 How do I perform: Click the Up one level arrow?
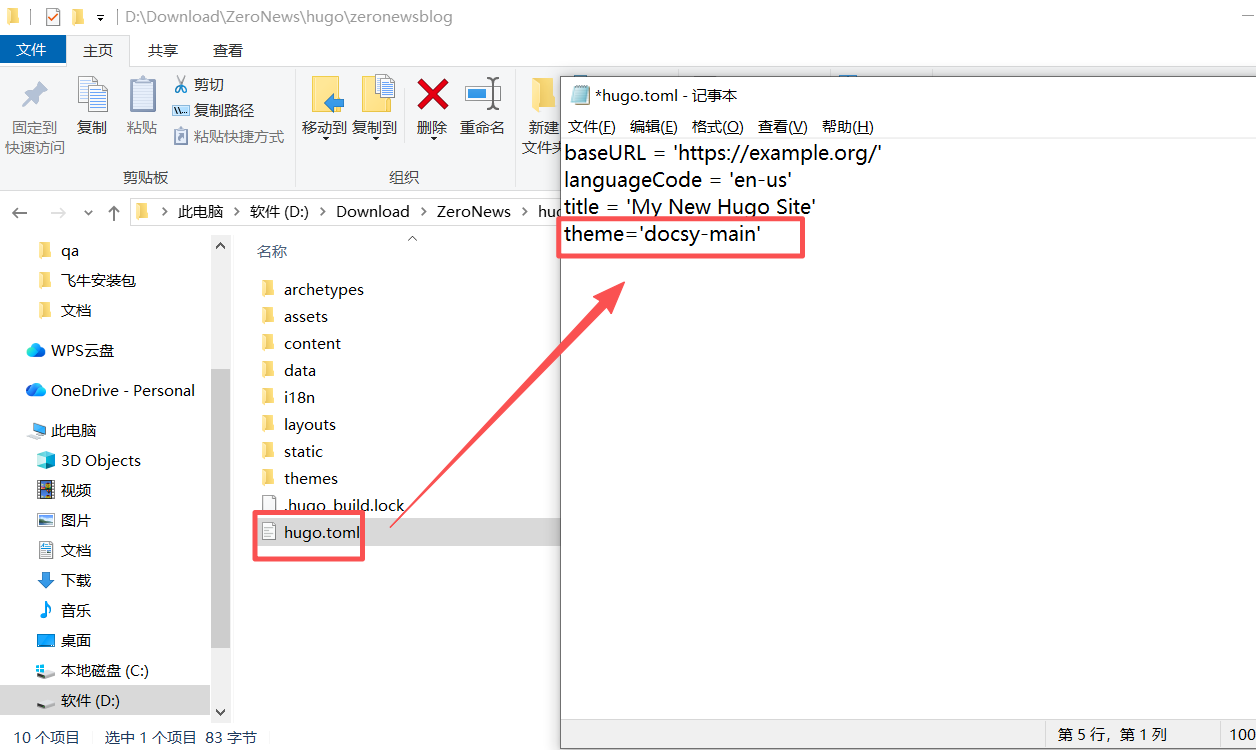114,212
